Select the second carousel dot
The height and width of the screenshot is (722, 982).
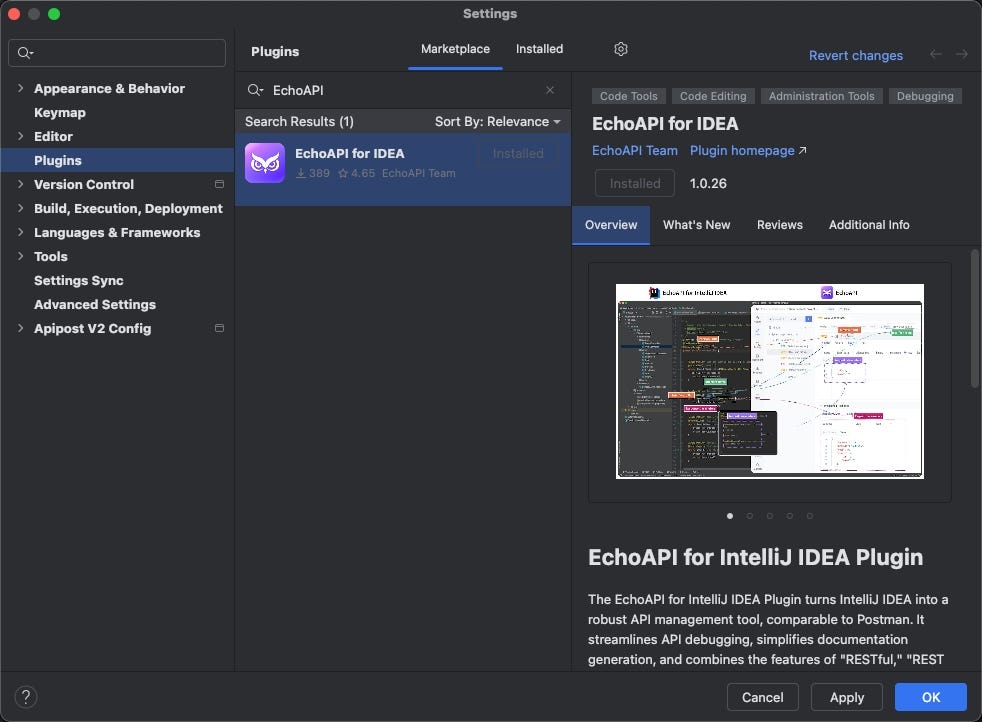[x=750, y=516]
